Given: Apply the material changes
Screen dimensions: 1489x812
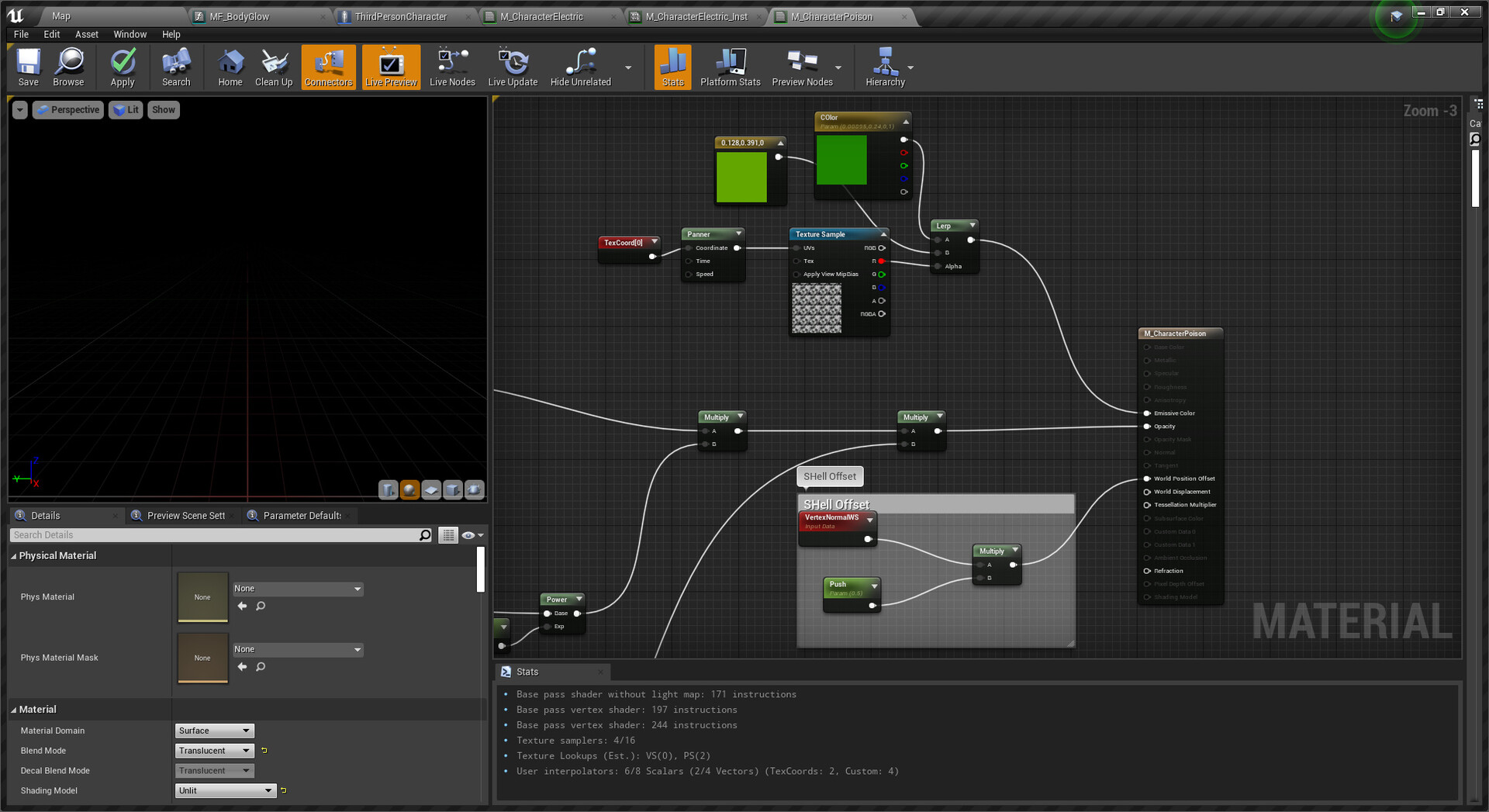Looking at the screenshot, I should 123,67.
